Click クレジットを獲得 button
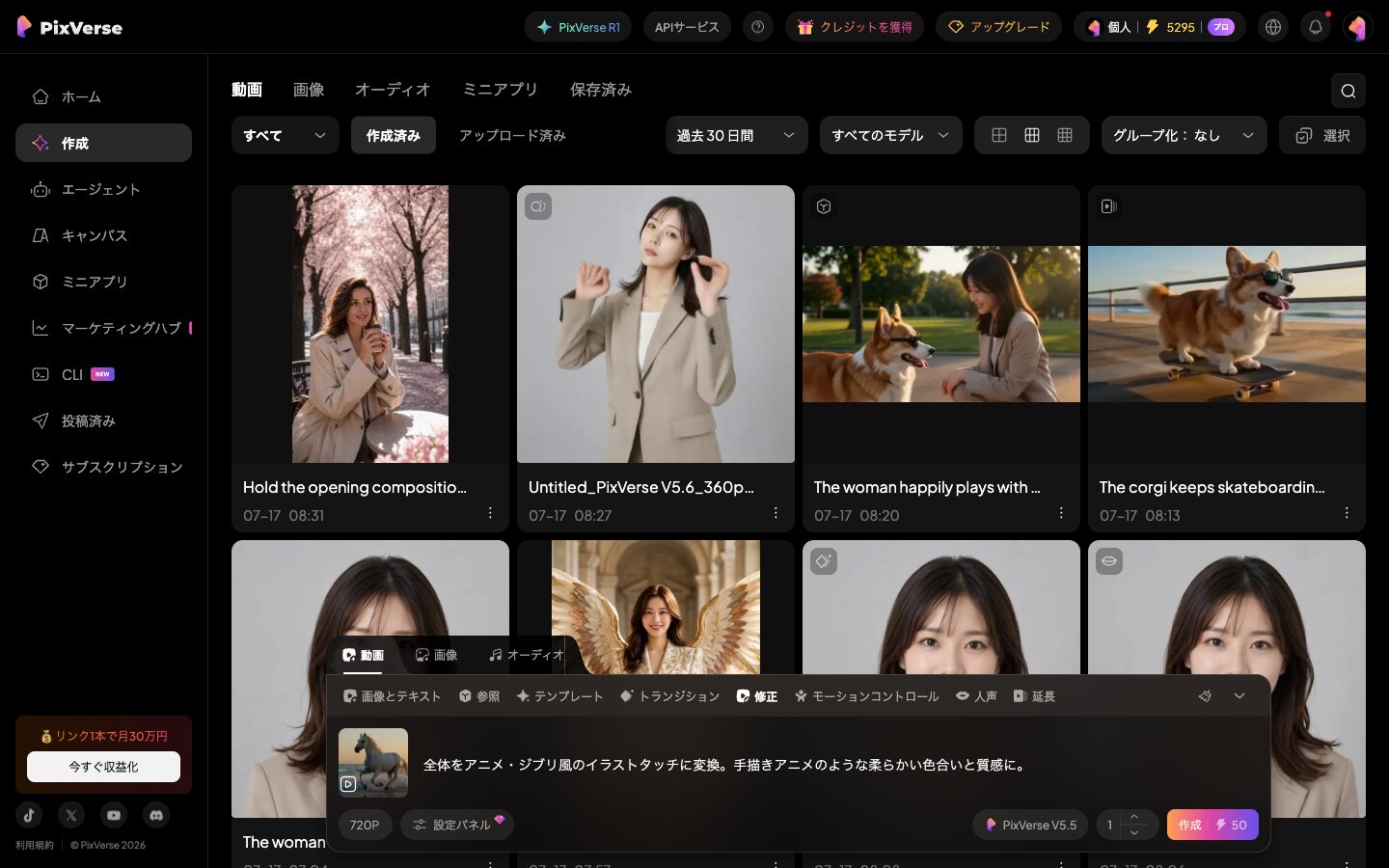This screenshot has height=868, width=1389. [855, 27]
